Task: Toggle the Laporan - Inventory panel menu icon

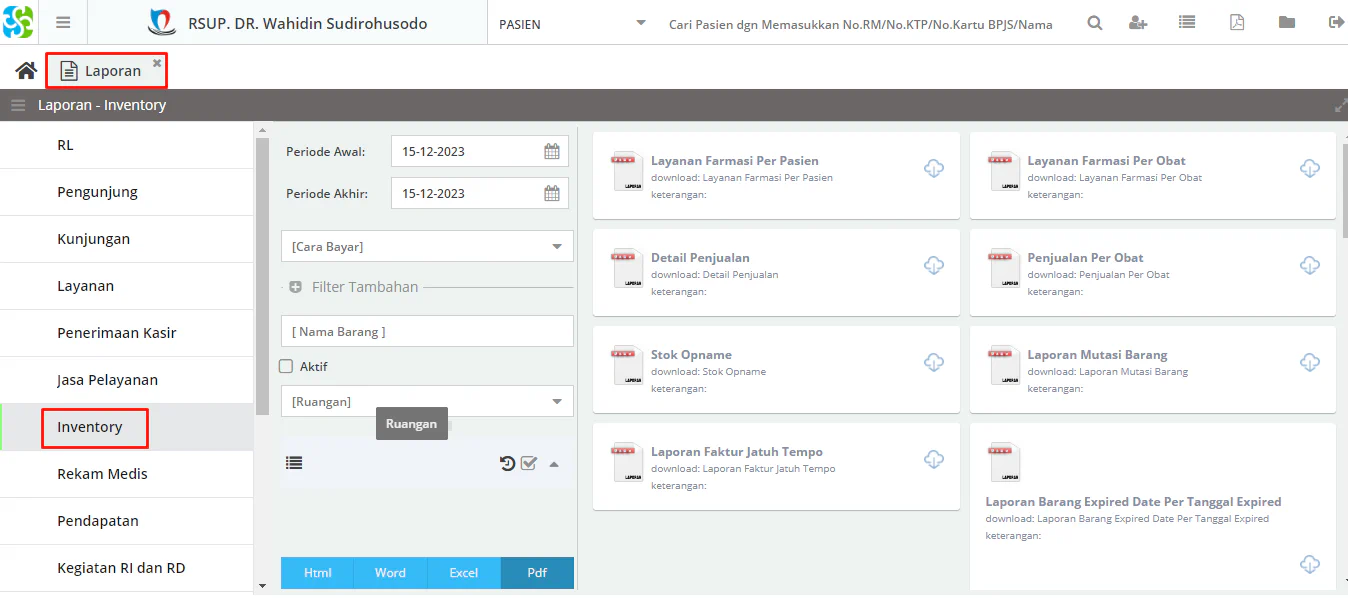Action: 18,105
